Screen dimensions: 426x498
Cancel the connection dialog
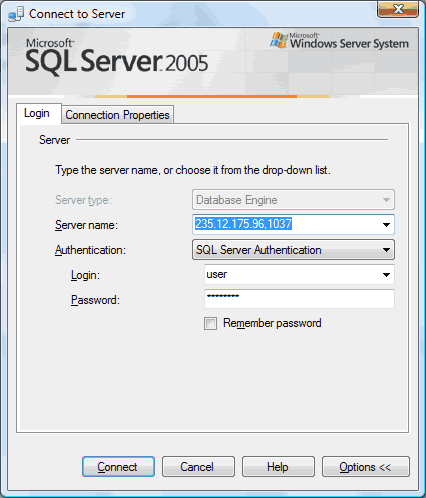coord(198,467)
